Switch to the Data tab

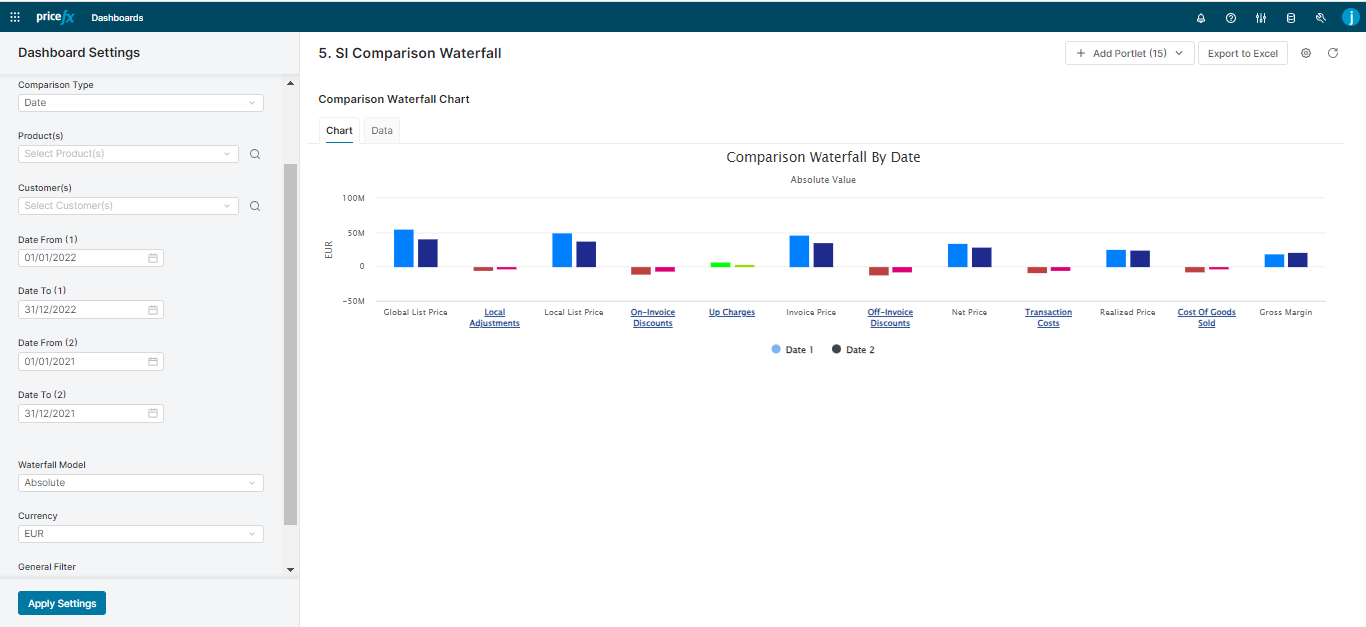(381, 130)
